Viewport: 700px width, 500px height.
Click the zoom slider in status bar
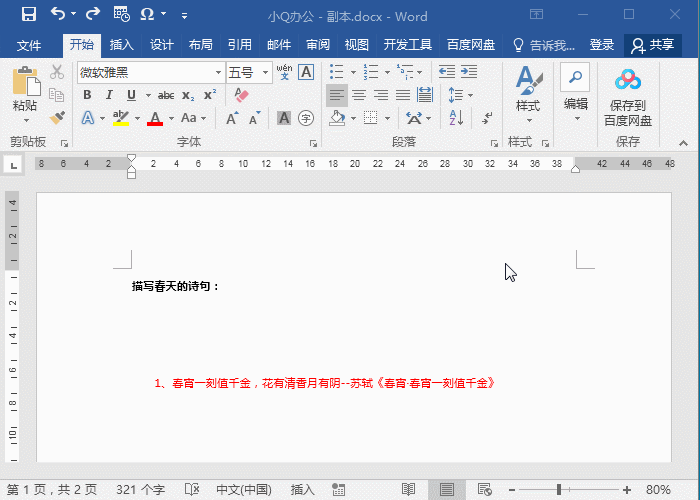pos(558,490)
